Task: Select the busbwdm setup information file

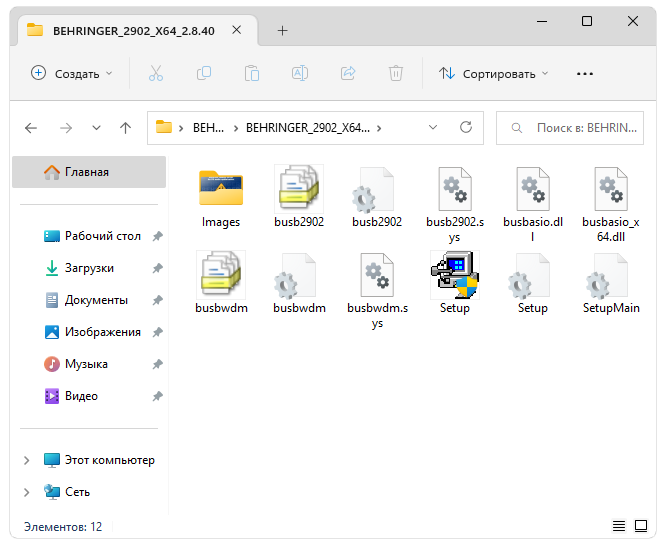Action: point(221,283)
